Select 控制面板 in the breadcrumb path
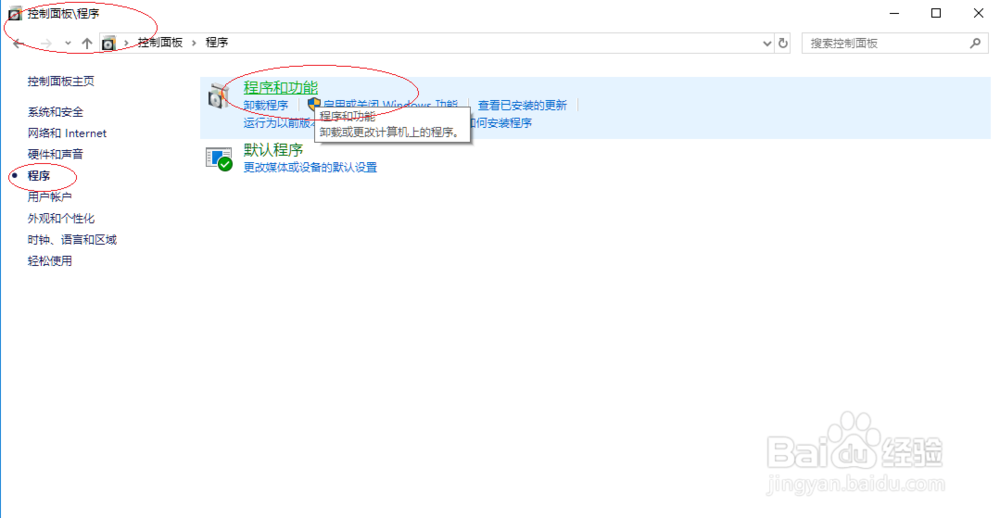The image size is (1000, 518). point(160,42)
